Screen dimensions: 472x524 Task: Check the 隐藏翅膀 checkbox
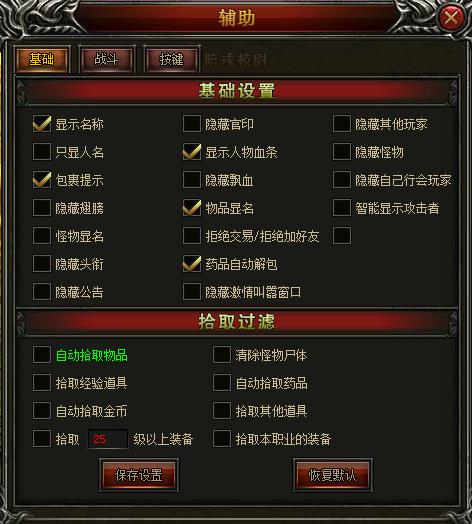[42, 208]
